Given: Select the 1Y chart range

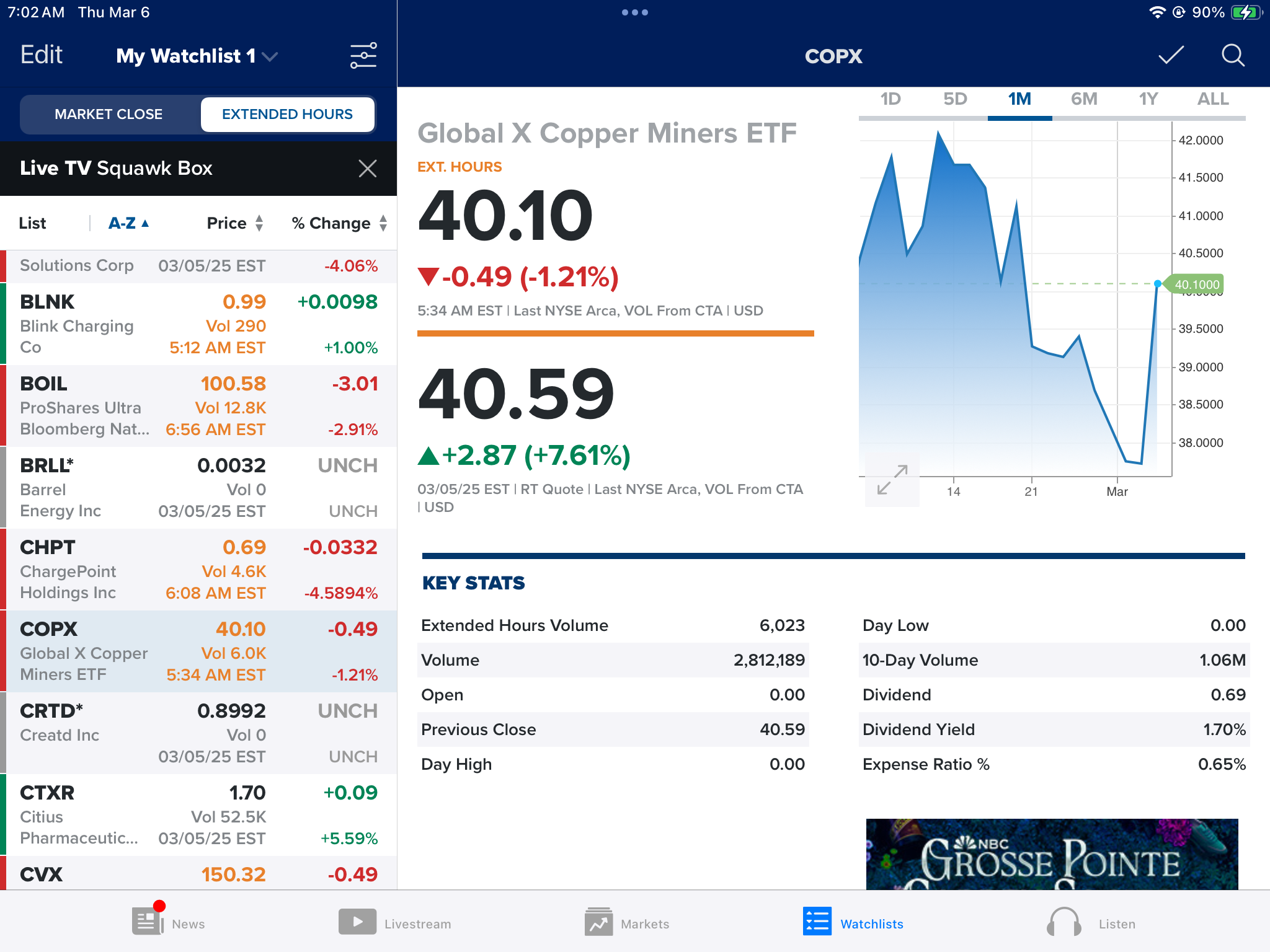Looking at the screenshot, I should pos(1148,99).
